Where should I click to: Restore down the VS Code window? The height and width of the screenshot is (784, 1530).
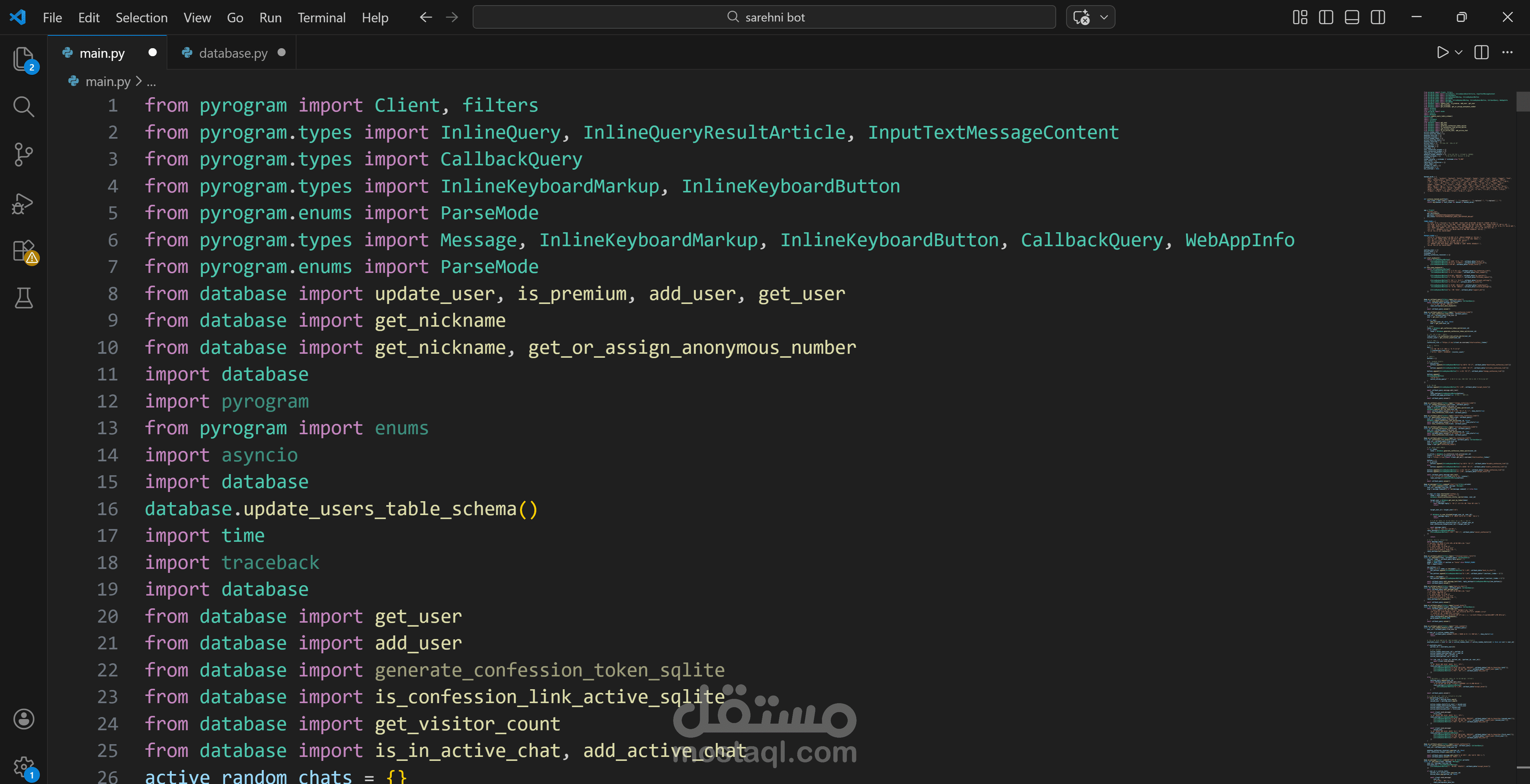[1462, 17]
